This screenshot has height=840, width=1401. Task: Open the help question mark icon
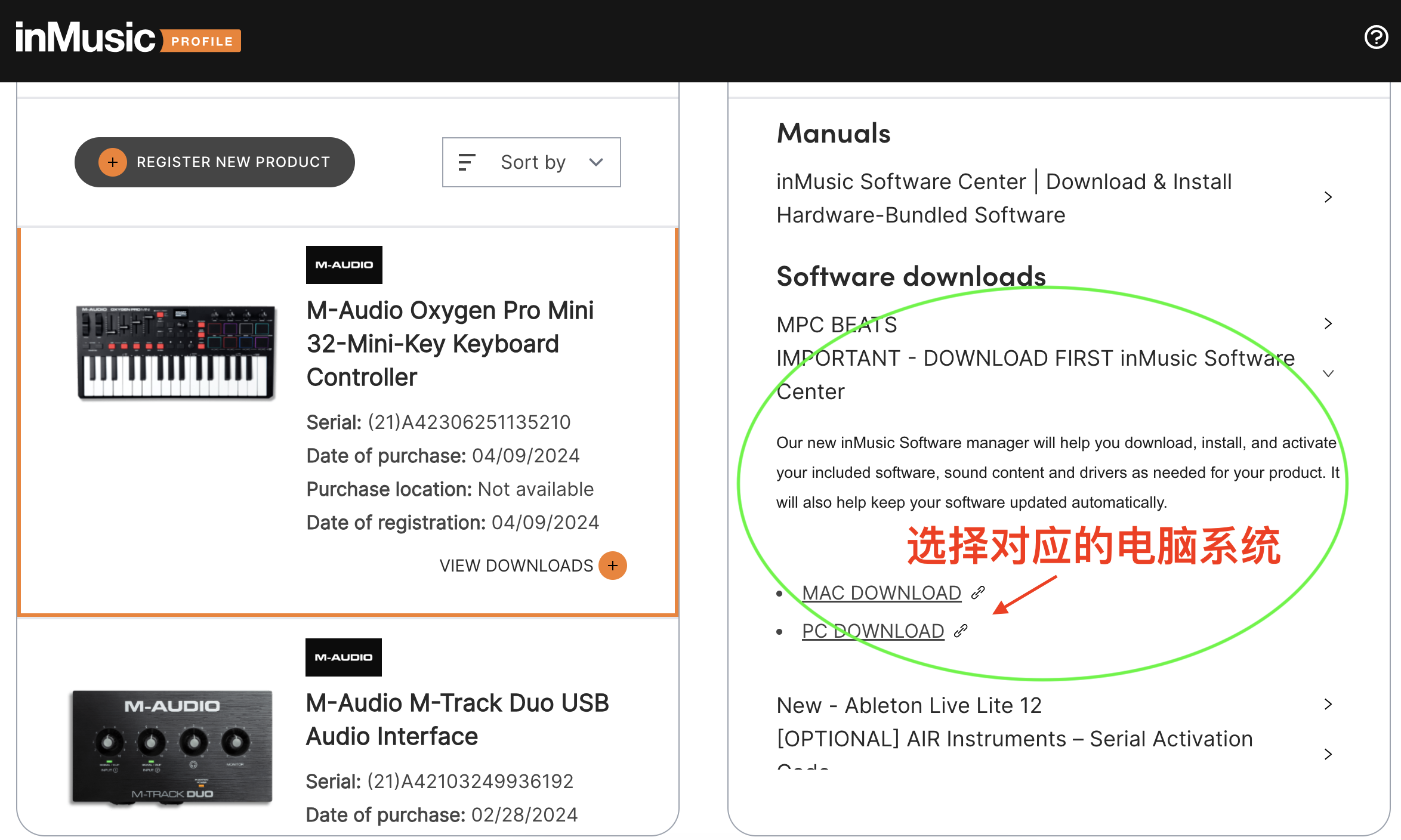tap(1376, 38)
